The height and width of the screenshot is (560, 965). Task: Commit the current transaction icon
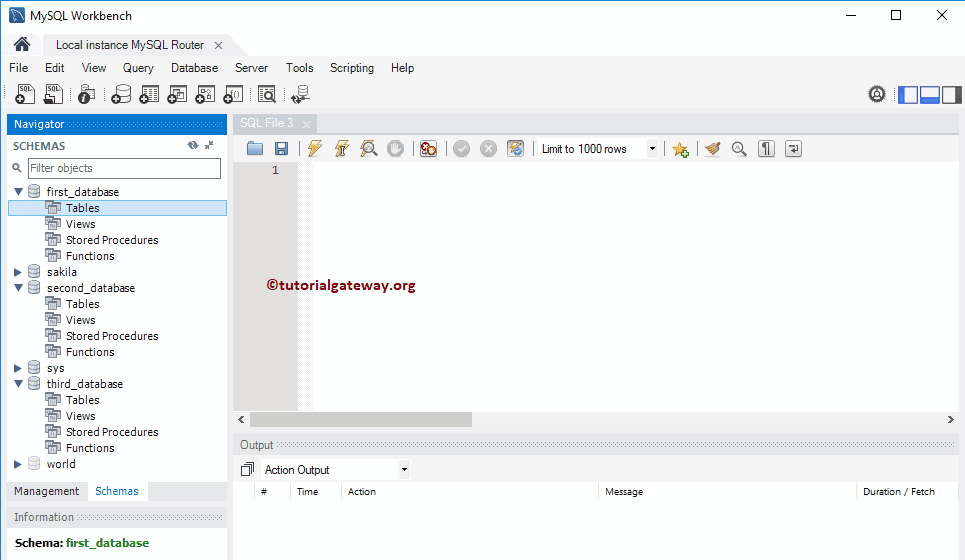click(x=462, y=148)
